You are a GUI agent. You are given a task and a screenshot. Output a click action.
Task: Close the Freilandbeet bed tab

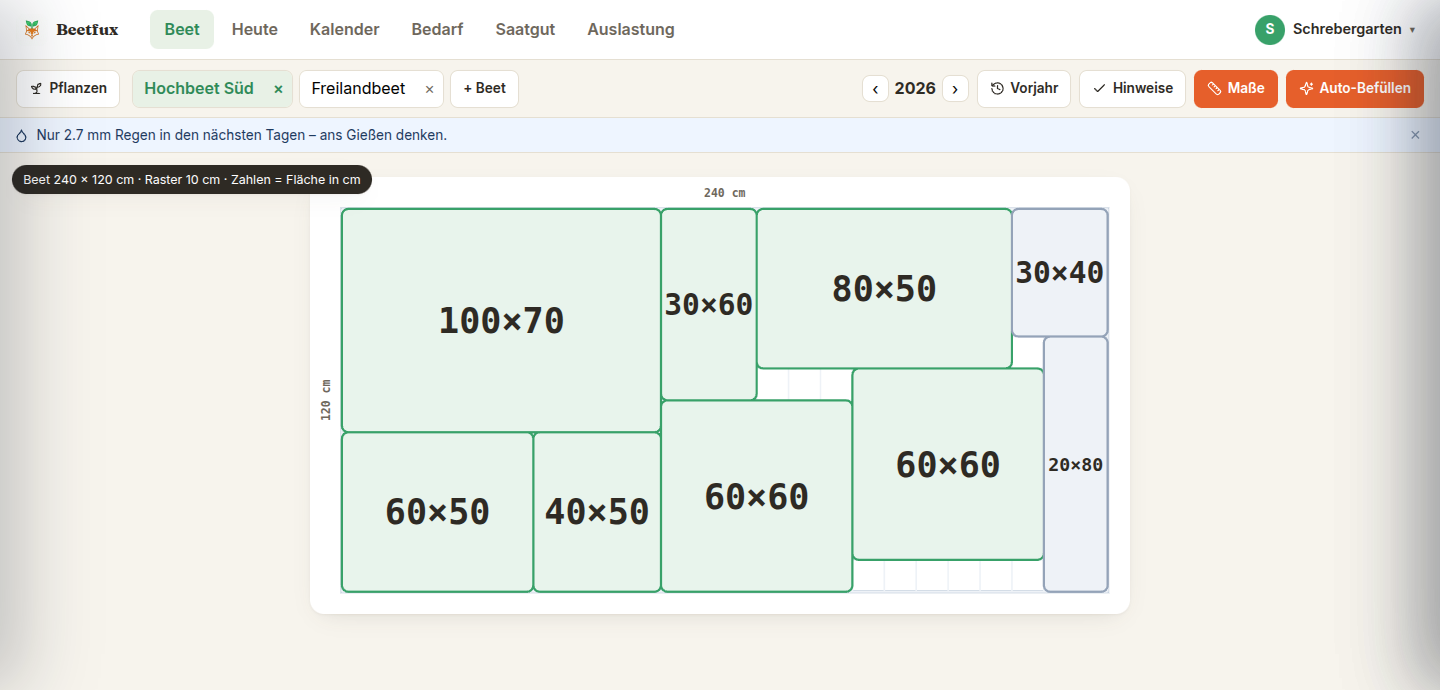point(429,89)
